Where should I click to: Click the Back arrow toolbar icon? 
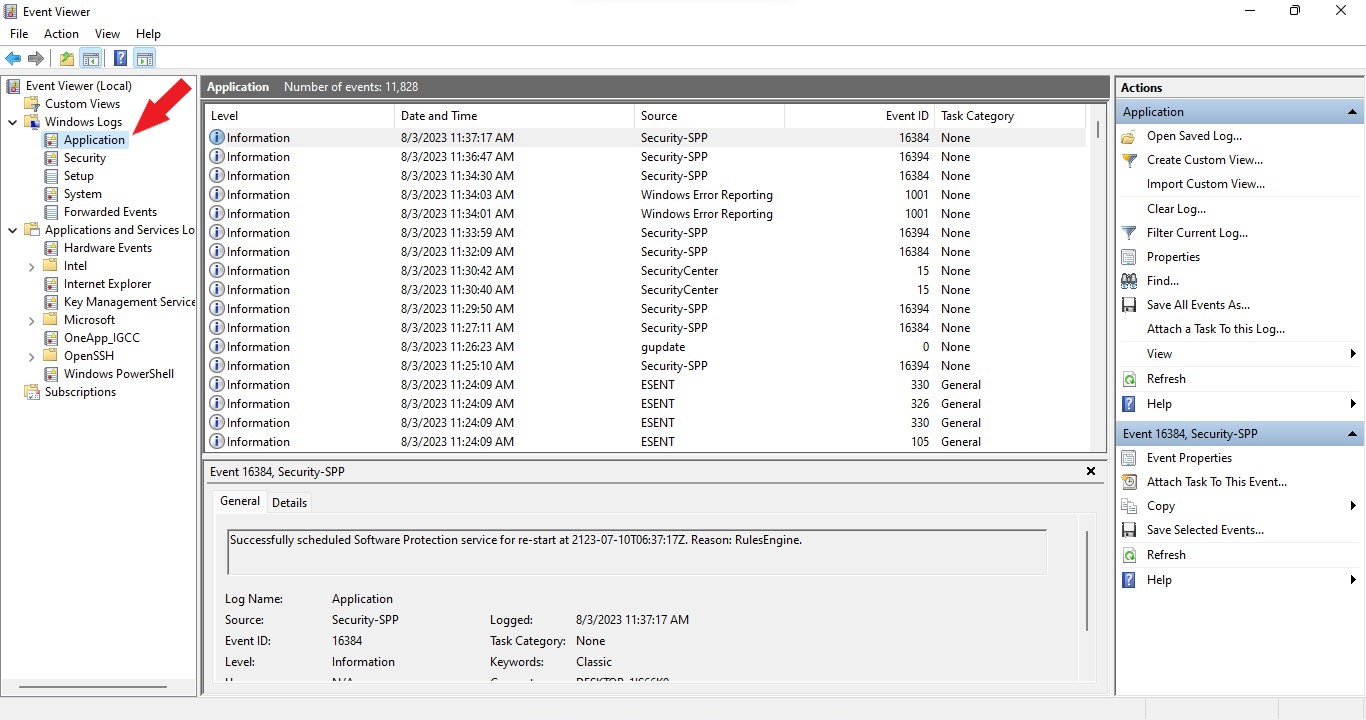coord(13,58)
